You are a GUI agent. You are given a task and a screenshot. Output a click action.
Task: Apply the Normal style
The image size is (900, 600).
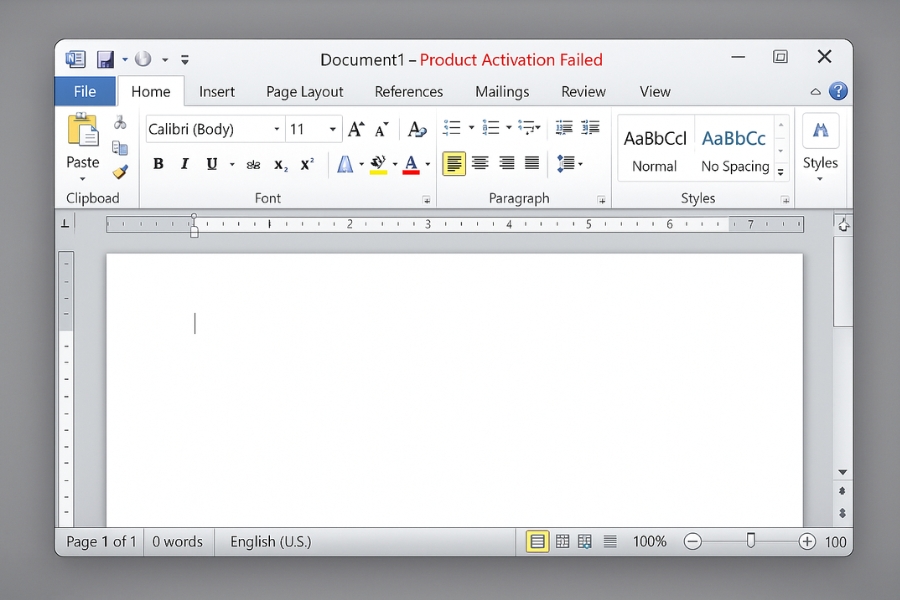[x=655, y=149]
